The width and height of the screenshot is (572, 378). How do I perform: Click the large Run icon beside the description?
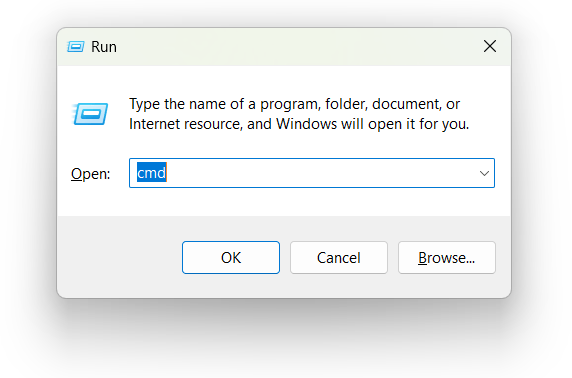(x=90, y=114)
